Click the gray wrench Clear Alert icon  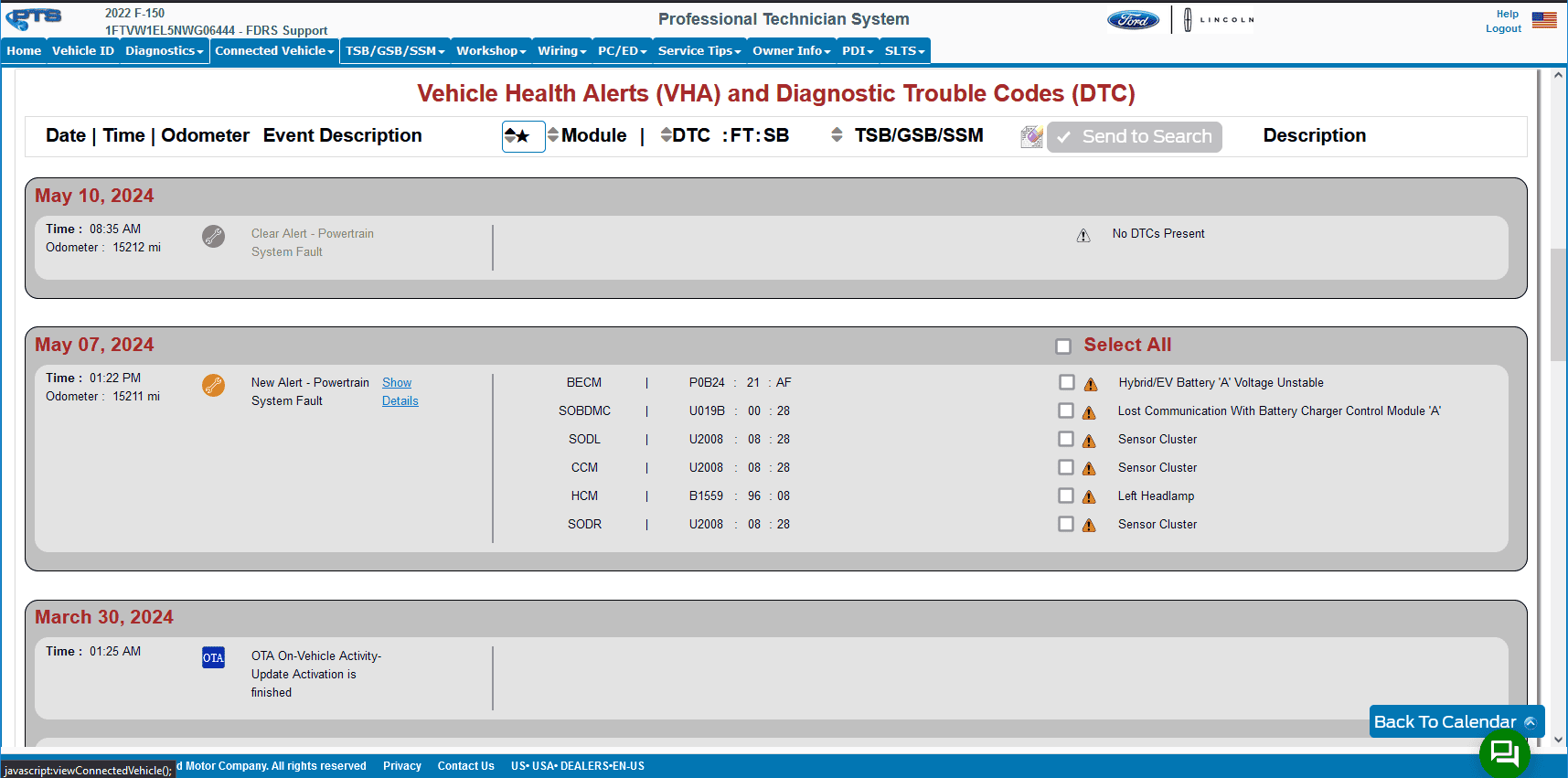(213, 237)
